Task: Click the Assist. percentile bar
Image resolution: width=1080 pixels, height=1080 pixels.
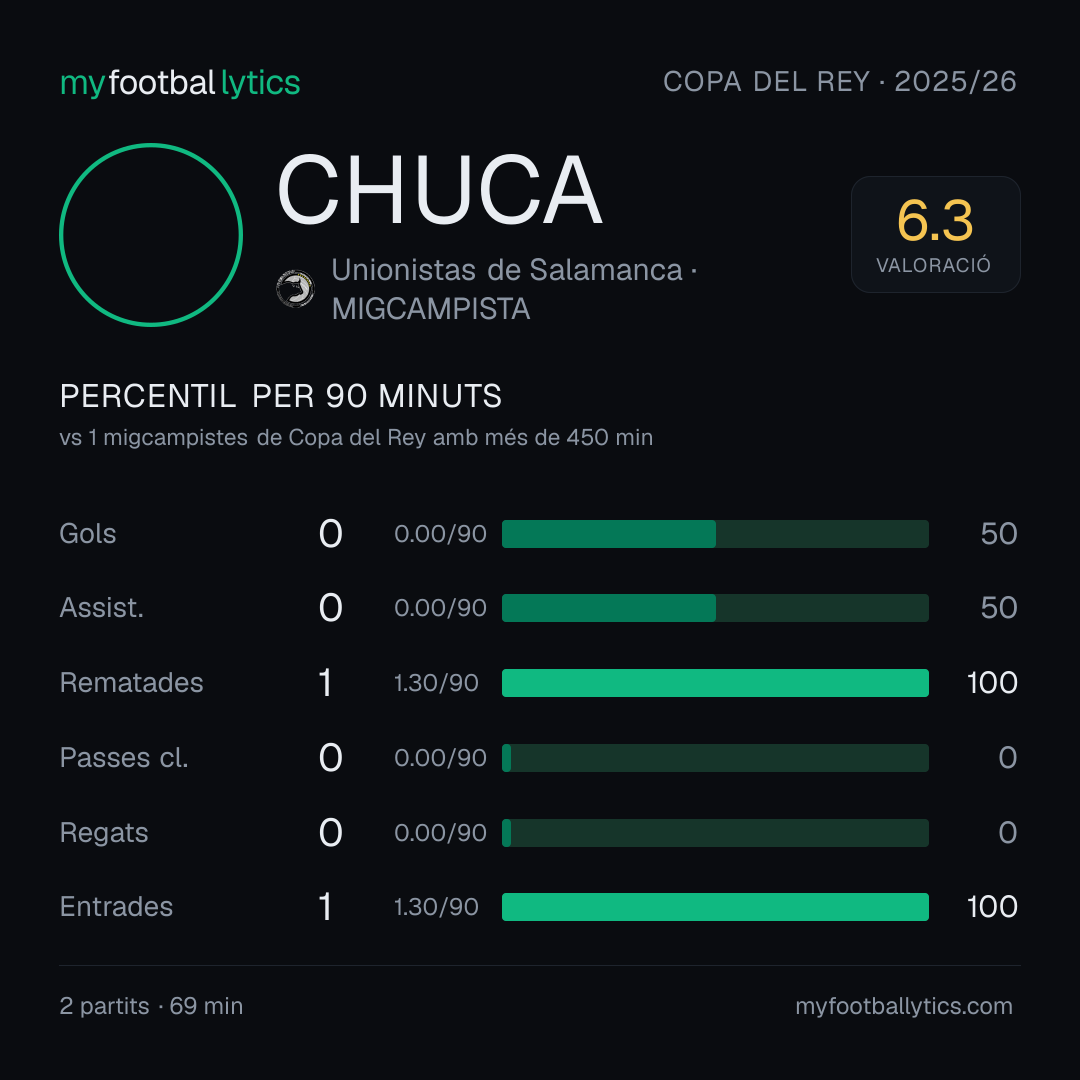Action: pos(715,608)
